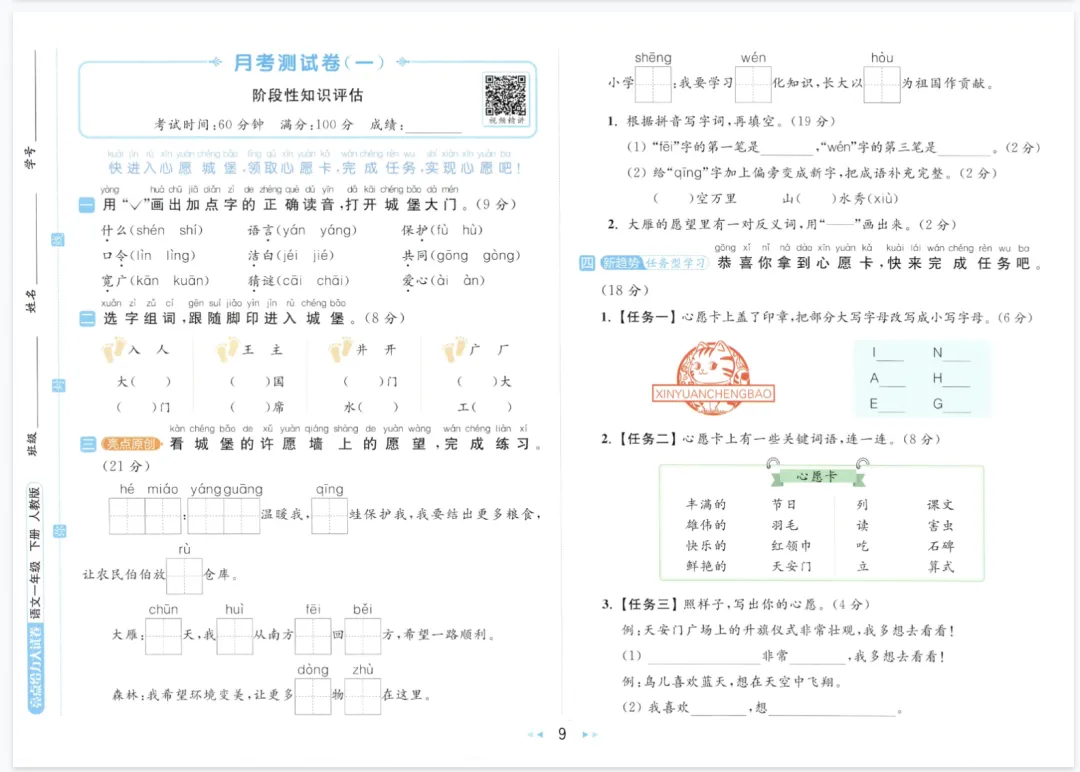This screenshot has height=772, width=1080.
Task: Go to the previous page arrows
Action: coord(535,735)
